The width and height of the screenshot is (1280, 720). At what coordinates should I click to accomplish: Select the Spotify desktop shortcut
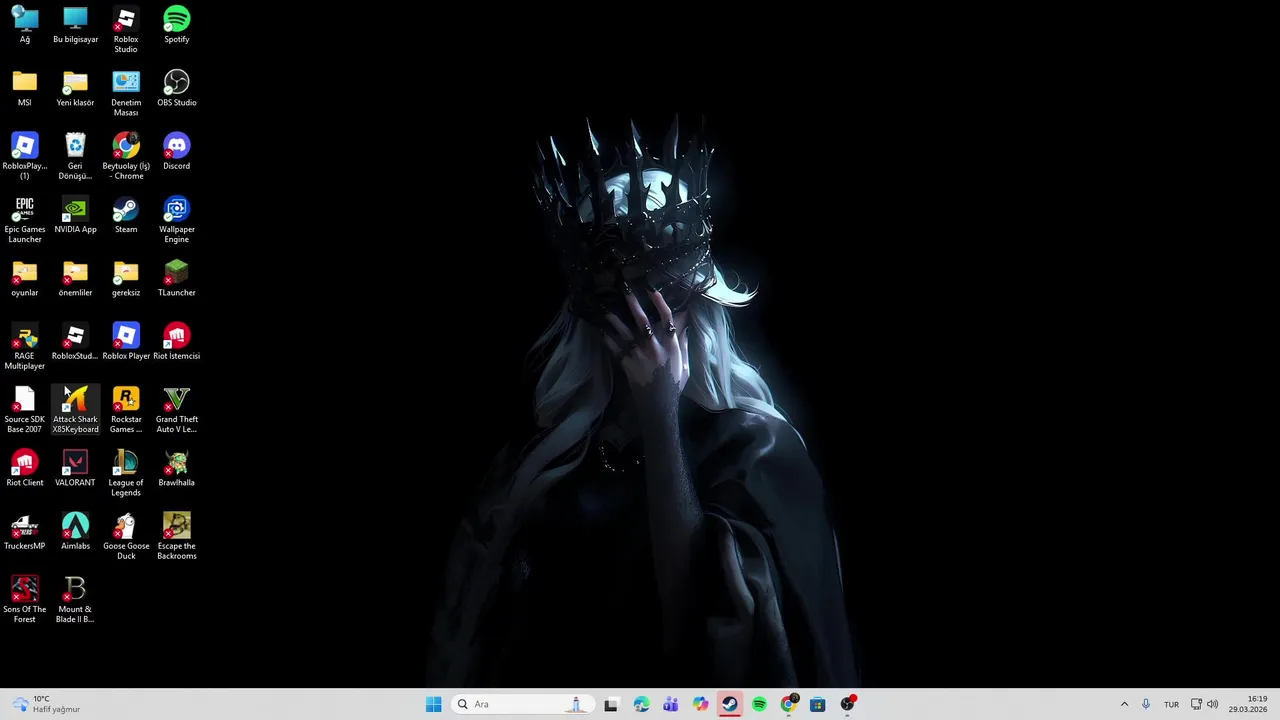[x=177, y=25]
